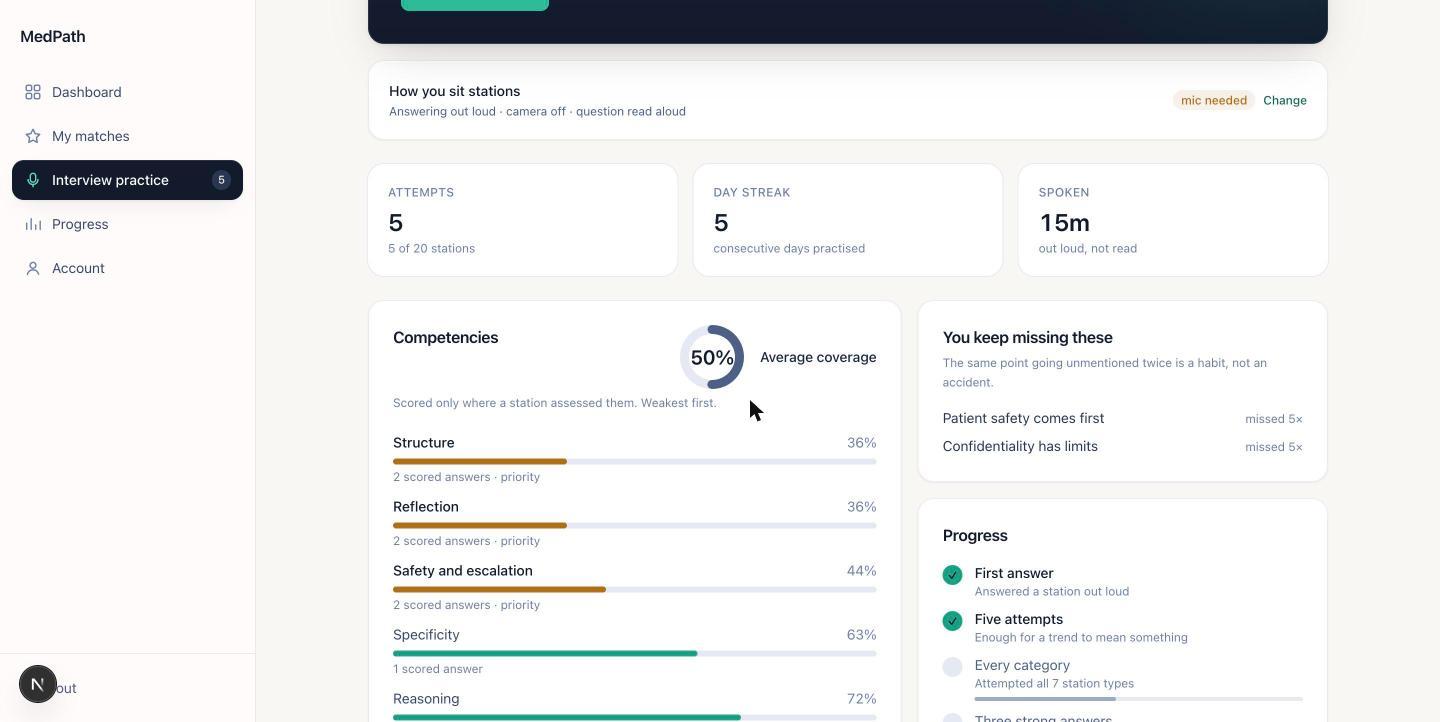Click Answering out loud settings description
Screen dimensions: 1440x722
(x=537, y=111)
